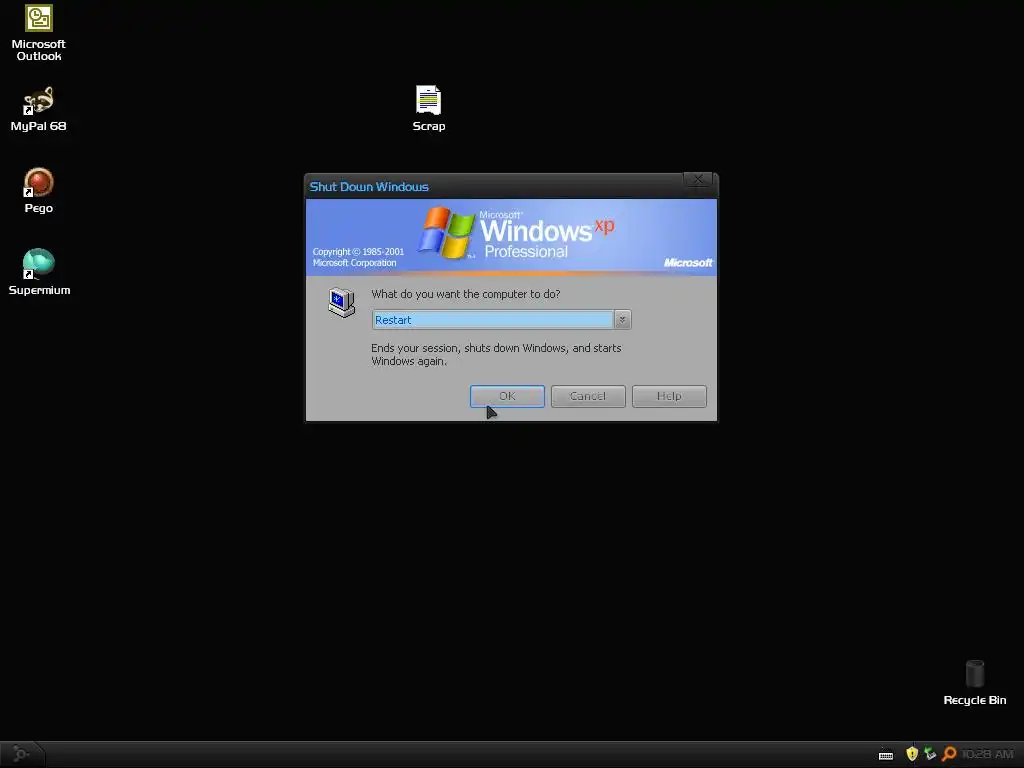Click the 'What do you want the computer to do?' label

(x=466, y=294)
